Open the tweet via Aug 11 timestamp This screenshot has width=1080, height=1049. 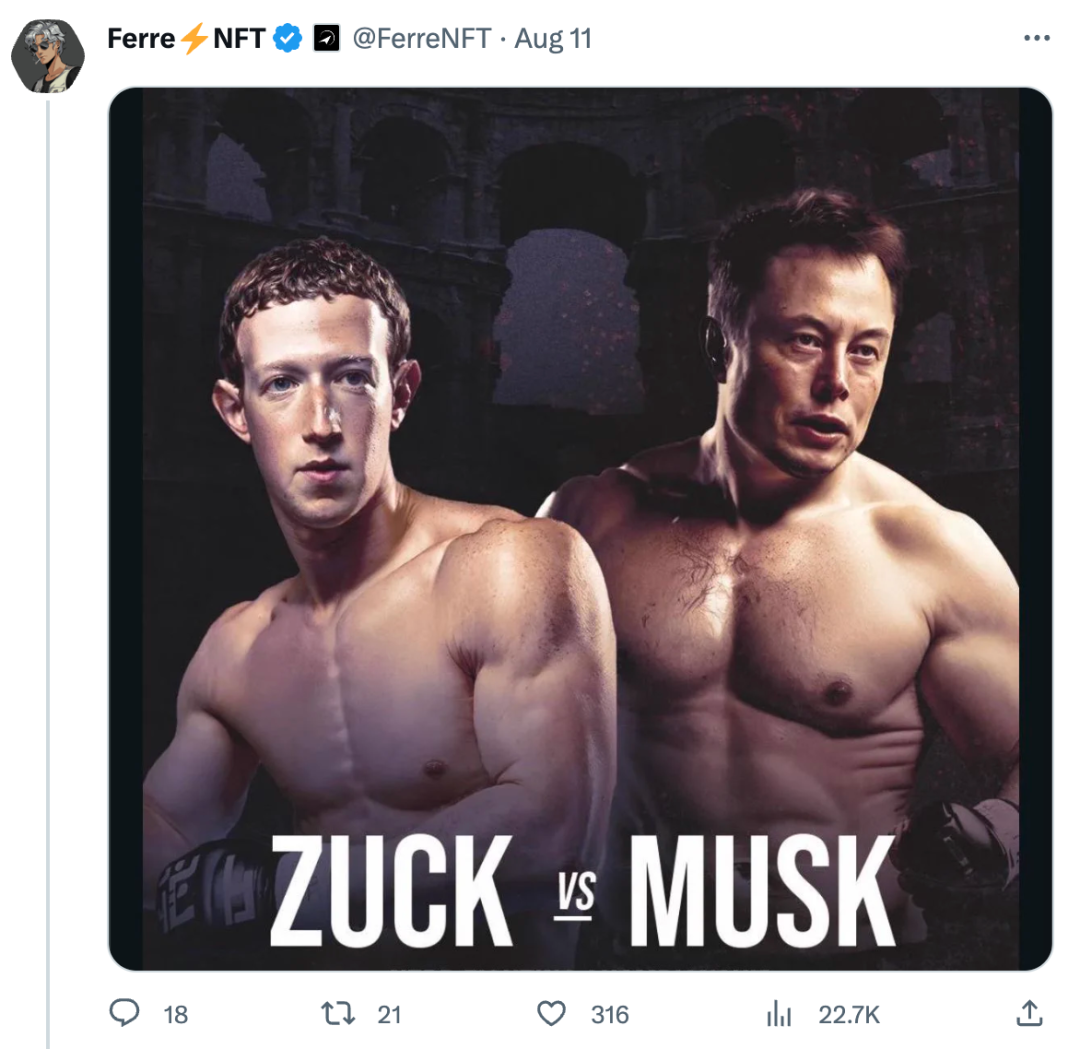pyautogui.click(x=553, y=39)
